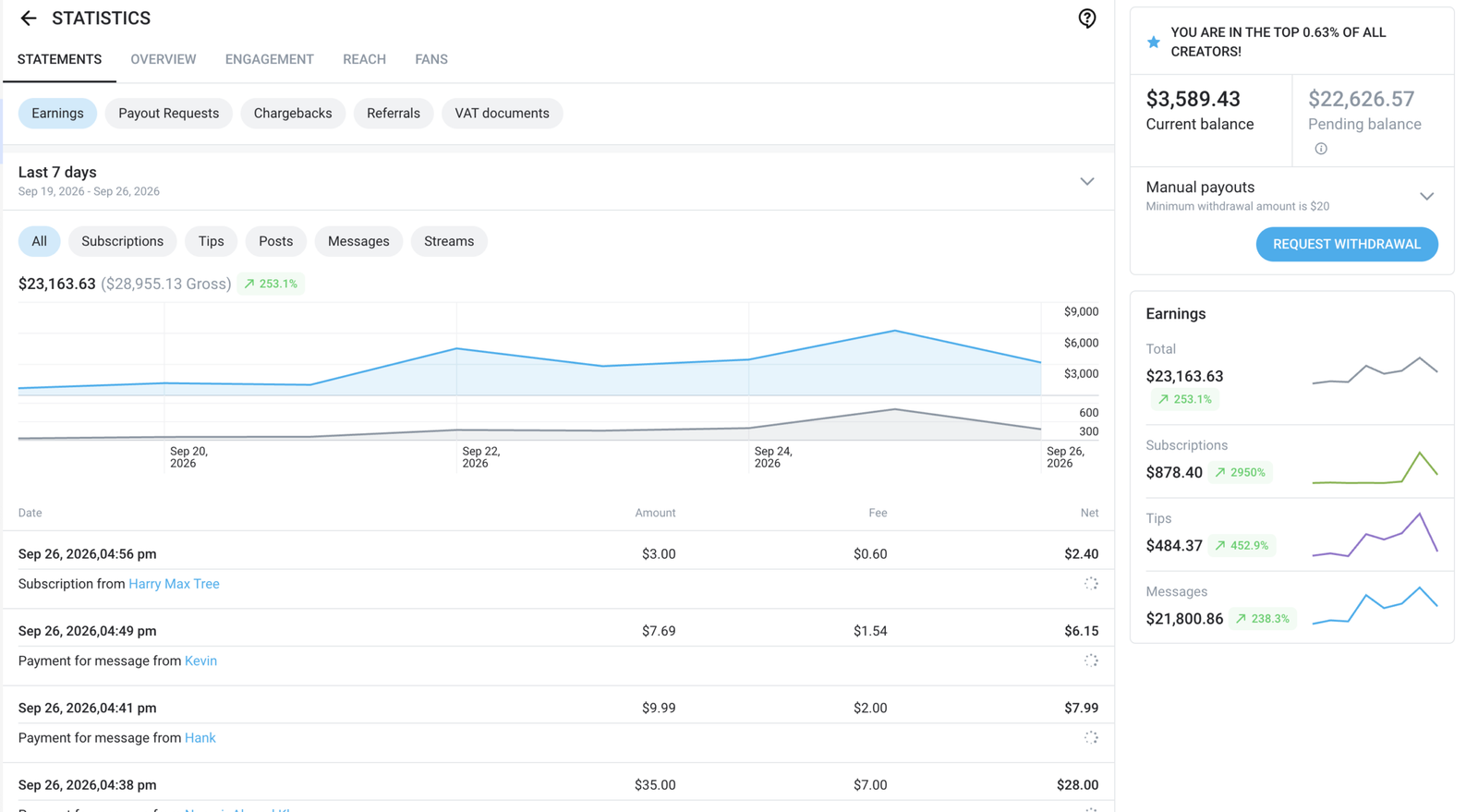Open VAT documents section

point(503,114)
